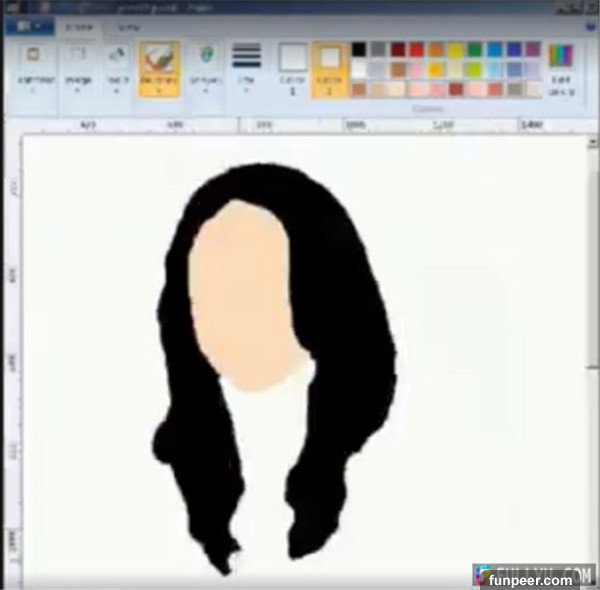
Task: Select the purple swatch in palette
Action: pos(533,49)
